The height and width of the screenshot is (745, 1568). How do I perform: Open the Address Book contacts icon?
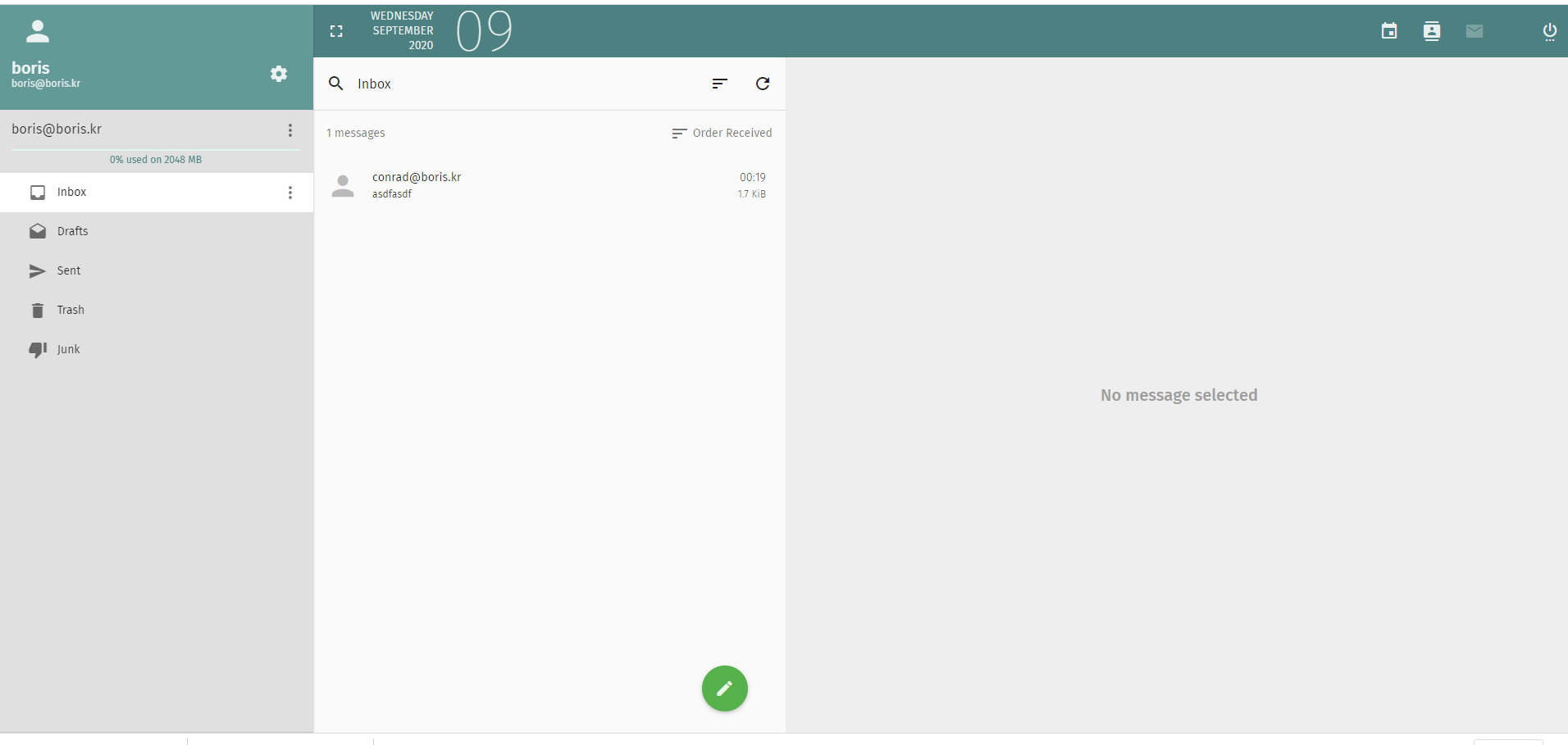(1432, 31)
